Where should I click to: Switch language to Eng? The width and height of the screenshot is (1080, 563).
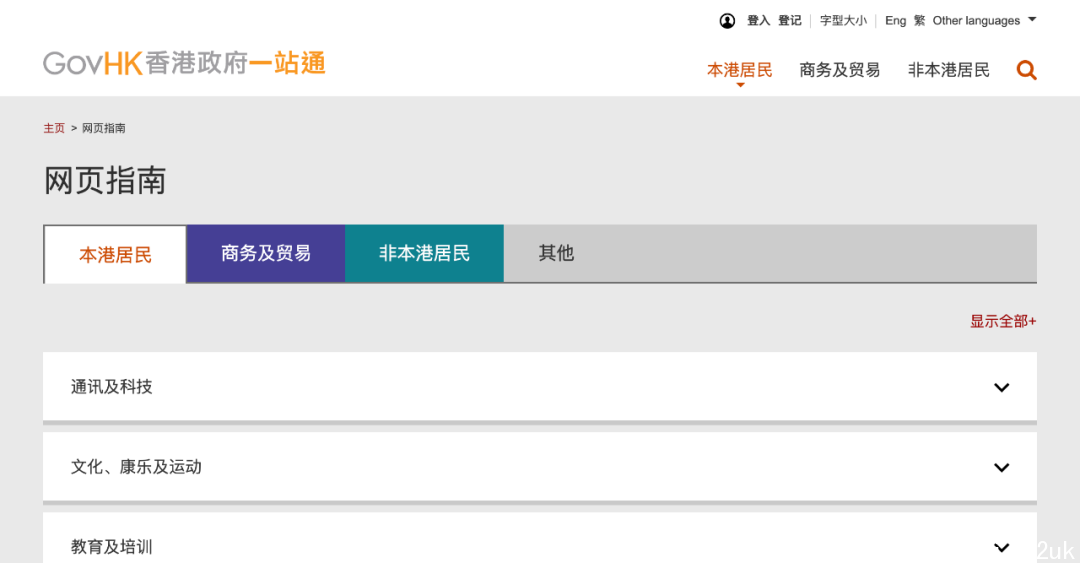[x=895, y=21]
